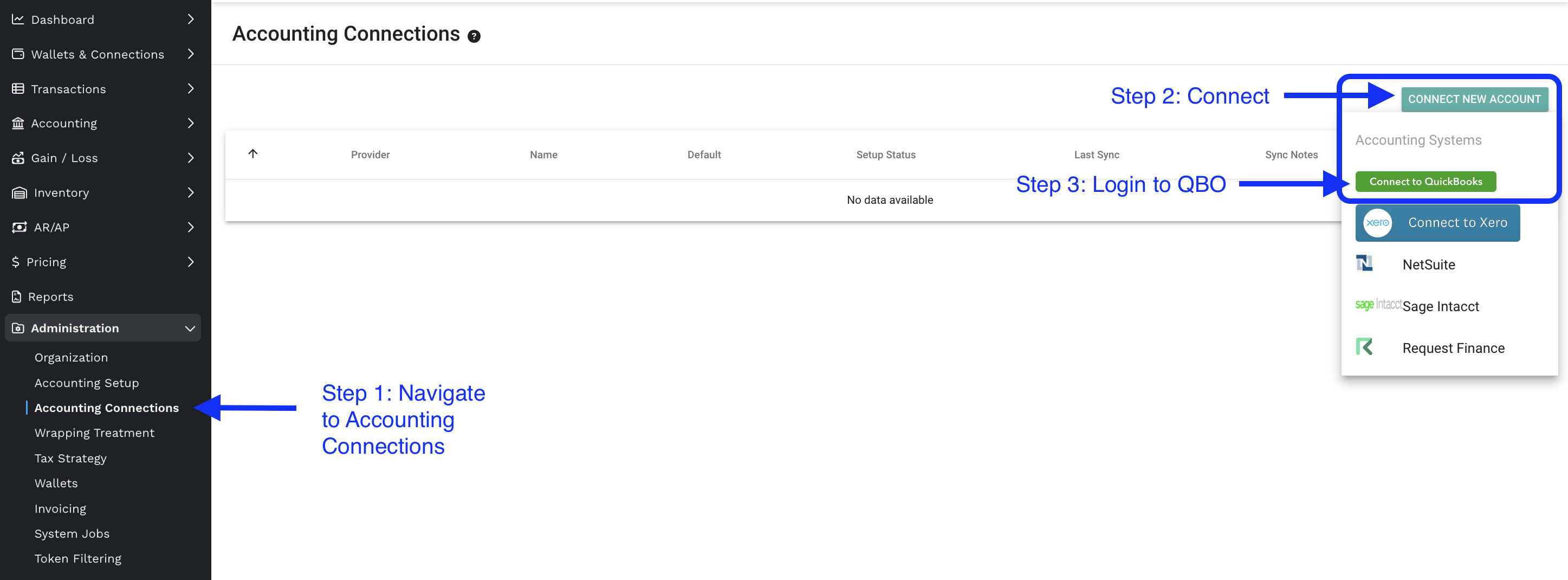This screenshot has width=1568, height=580.
Task: Click the NetSuite logo icon
Action: coord(1364,263)
